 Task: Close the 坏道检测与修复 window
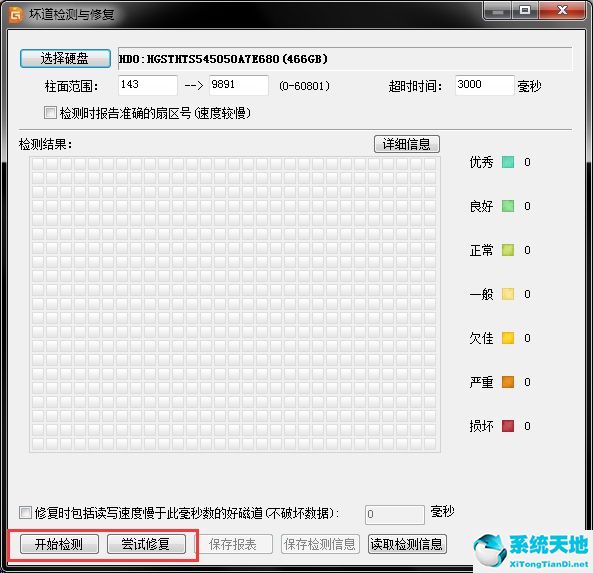point(562,11)
